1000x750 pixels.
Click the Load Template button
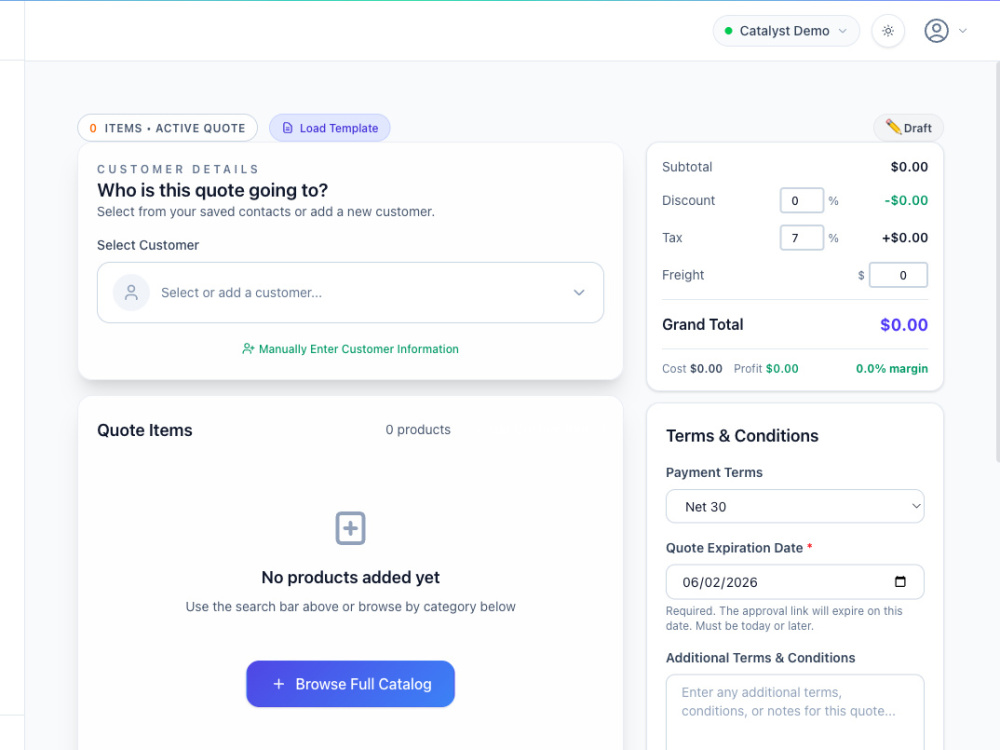click(330, 128)
